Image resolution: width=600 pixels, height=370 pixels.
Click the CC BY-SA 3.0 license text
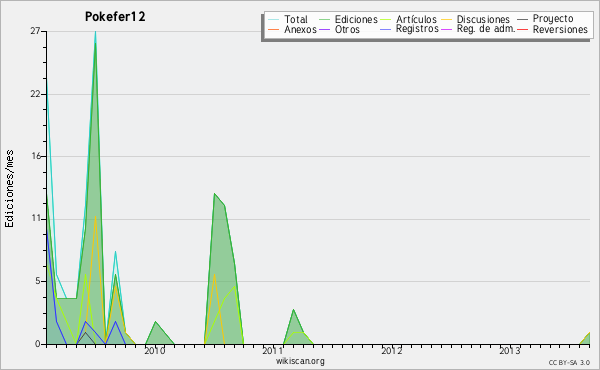point(569,363)
